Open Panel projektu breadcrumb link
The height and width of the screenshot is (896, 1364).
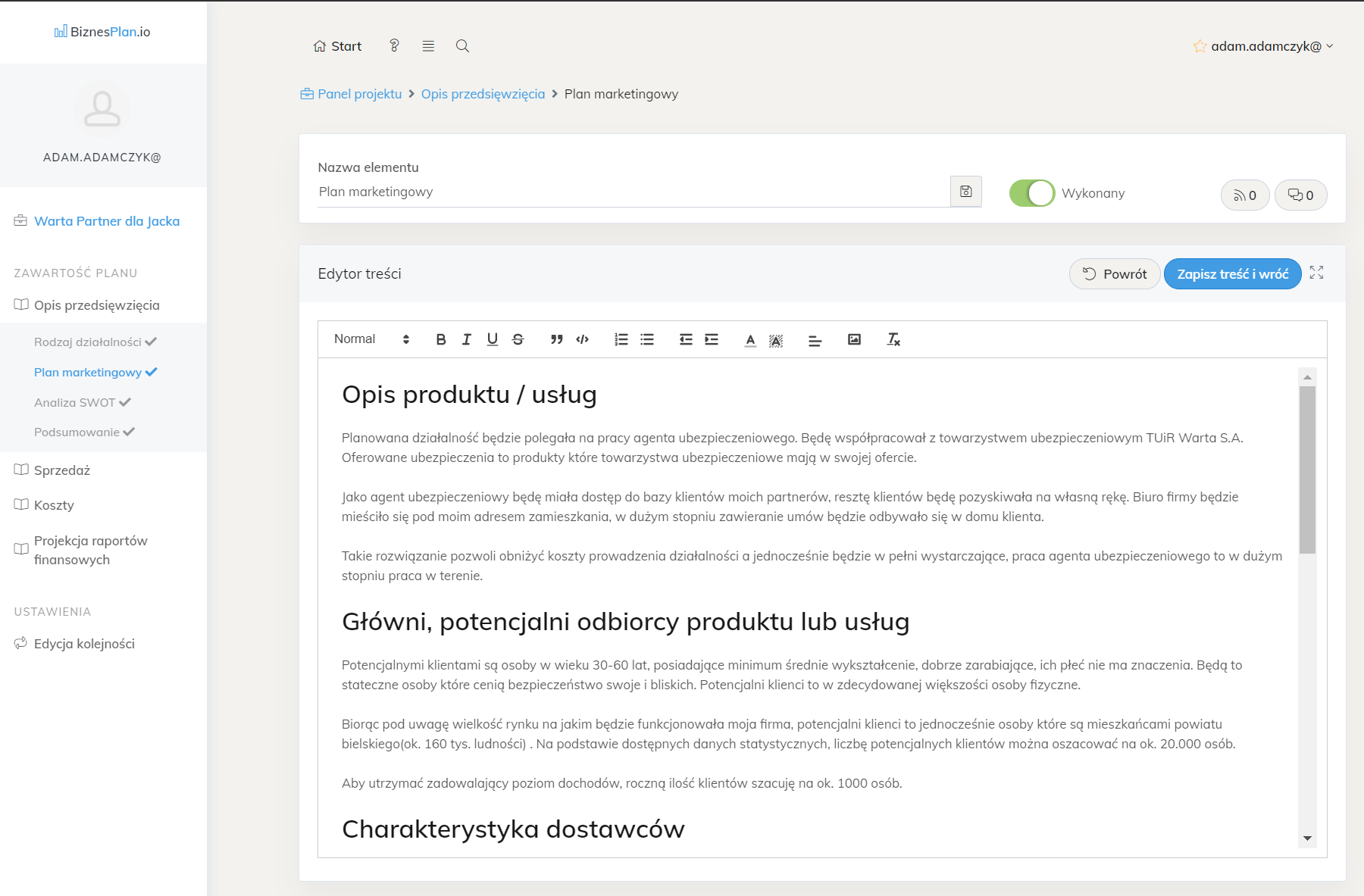(351, 94)
